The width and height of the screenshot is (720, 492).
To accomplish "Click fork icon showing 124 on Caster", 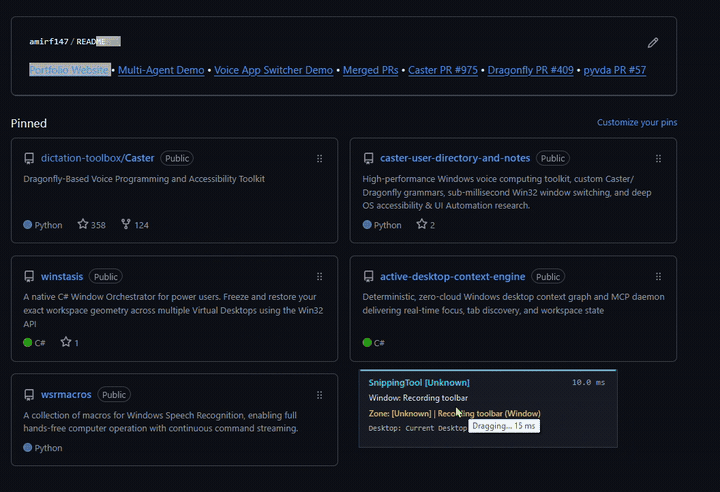I will [x=126, y=224].
